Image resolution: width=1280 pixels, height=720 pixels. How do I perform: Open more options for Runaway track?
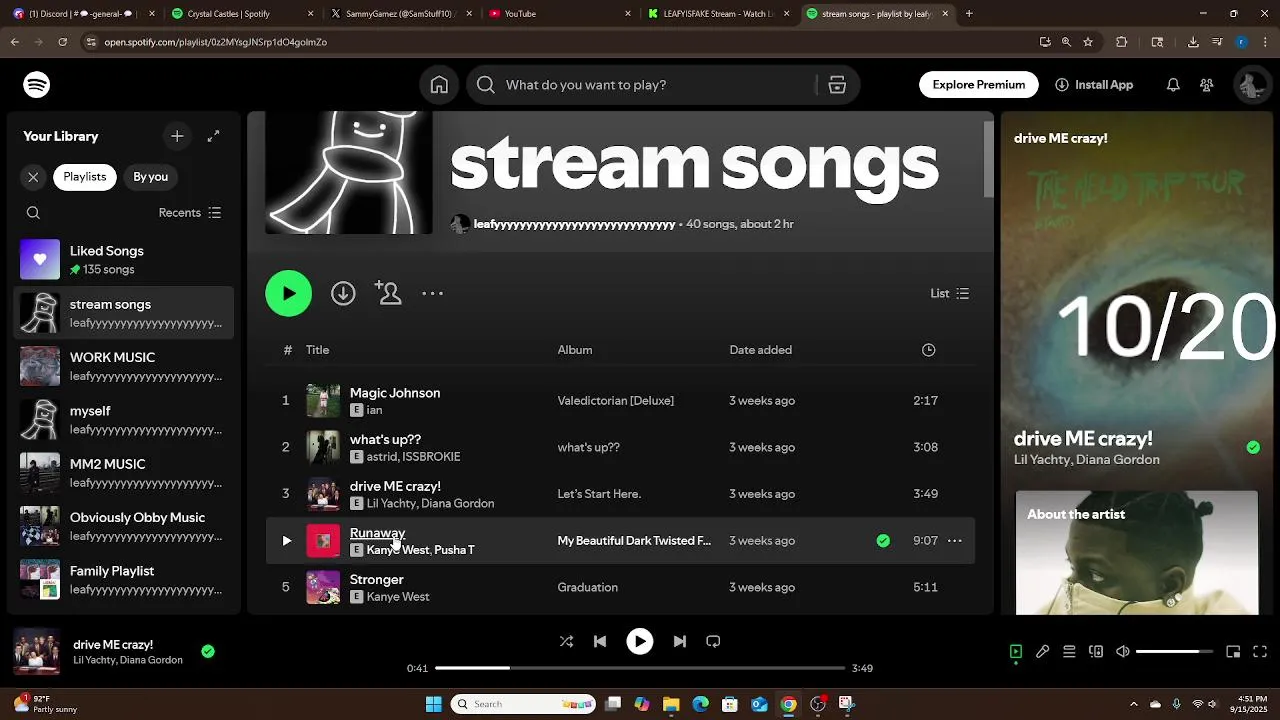[x=955, y=541]
